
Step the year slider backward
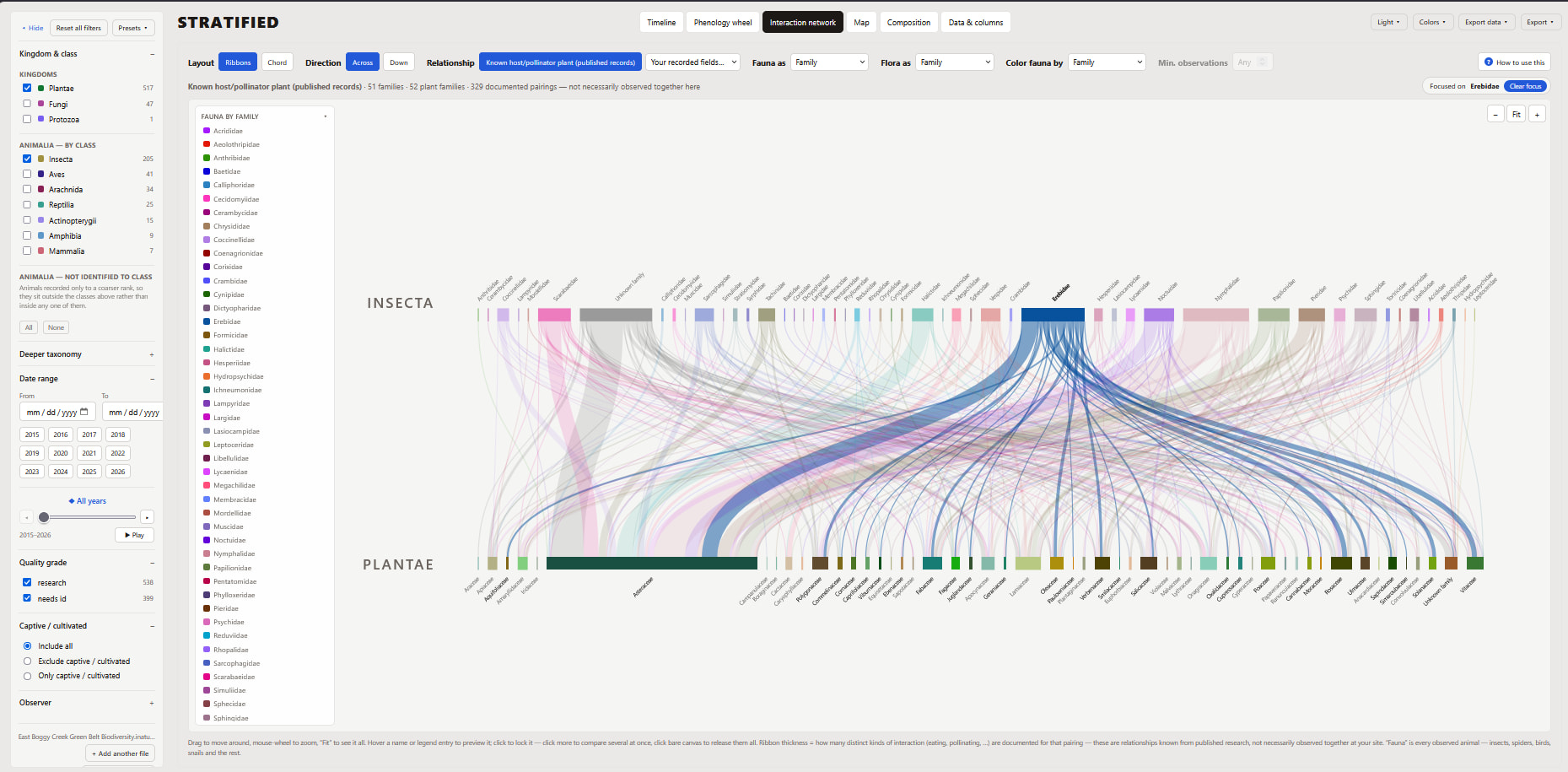27,517
